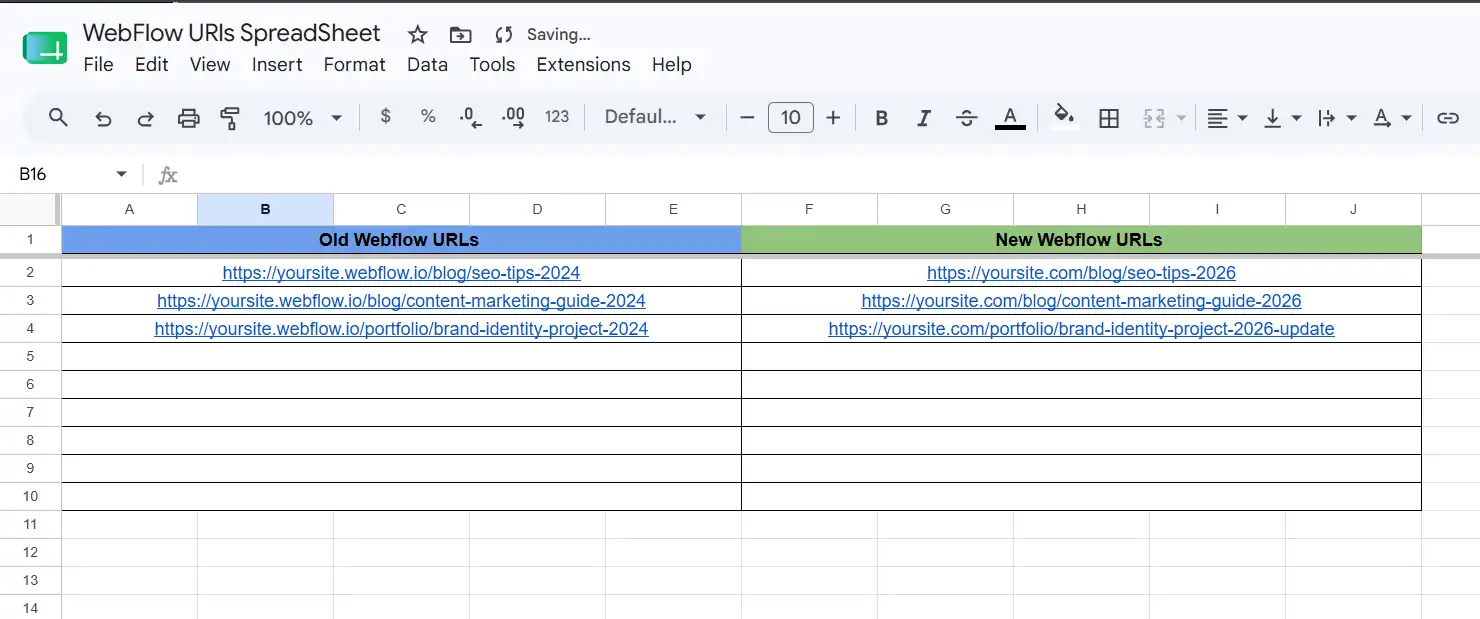Format as percent
Viewport: 1480px width, 619px height.
tap(428, 117)
